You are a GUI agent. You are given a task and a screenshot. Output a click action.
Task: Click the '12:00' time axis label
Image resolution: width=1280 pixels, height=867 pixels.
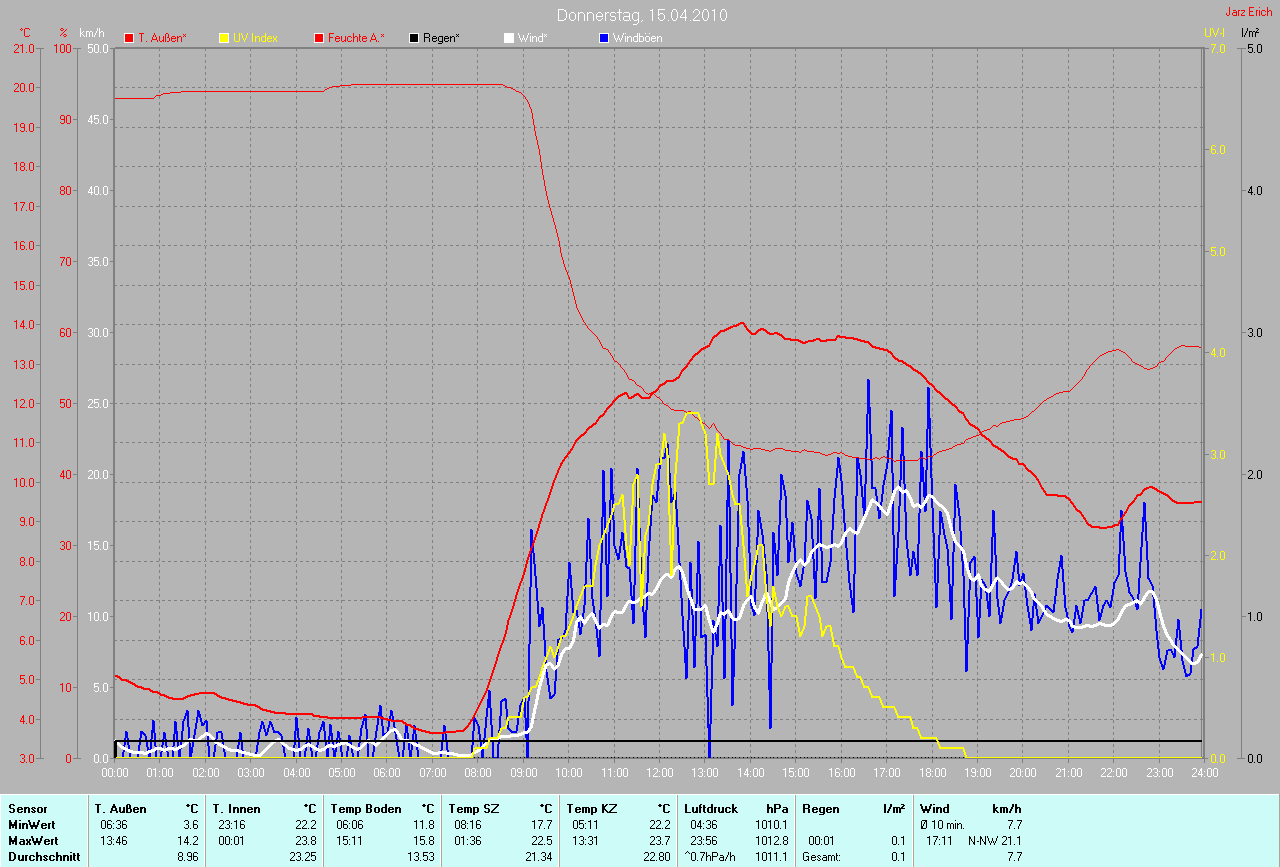[660, 773]
